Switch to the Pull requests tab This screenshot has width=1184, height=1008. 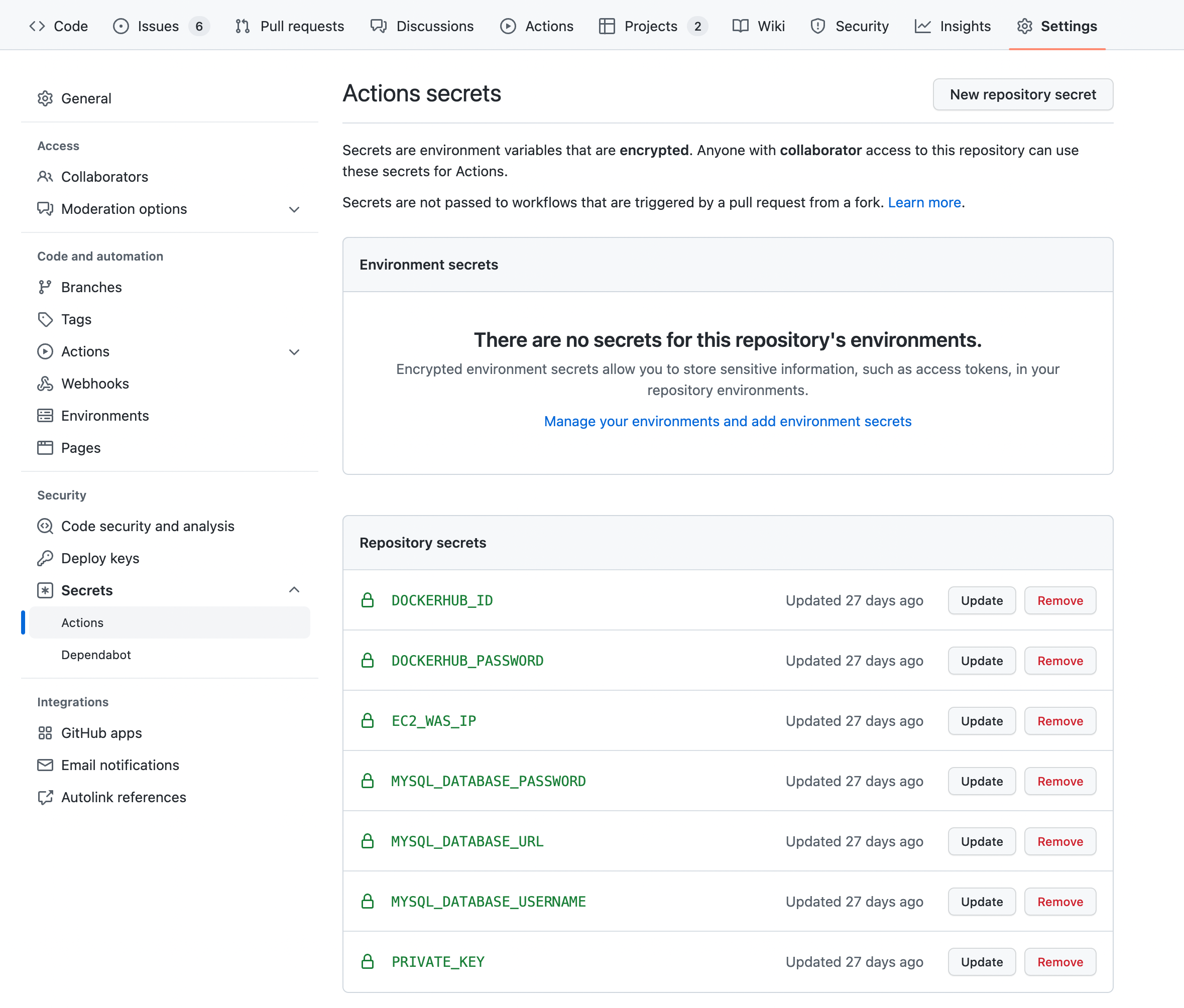click(290, 26)
